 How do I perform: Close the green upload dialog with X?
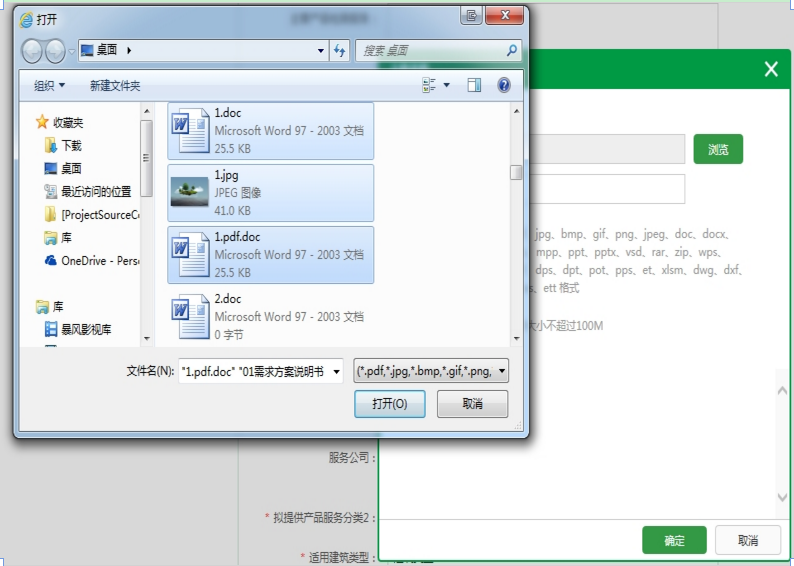(771, 69)
